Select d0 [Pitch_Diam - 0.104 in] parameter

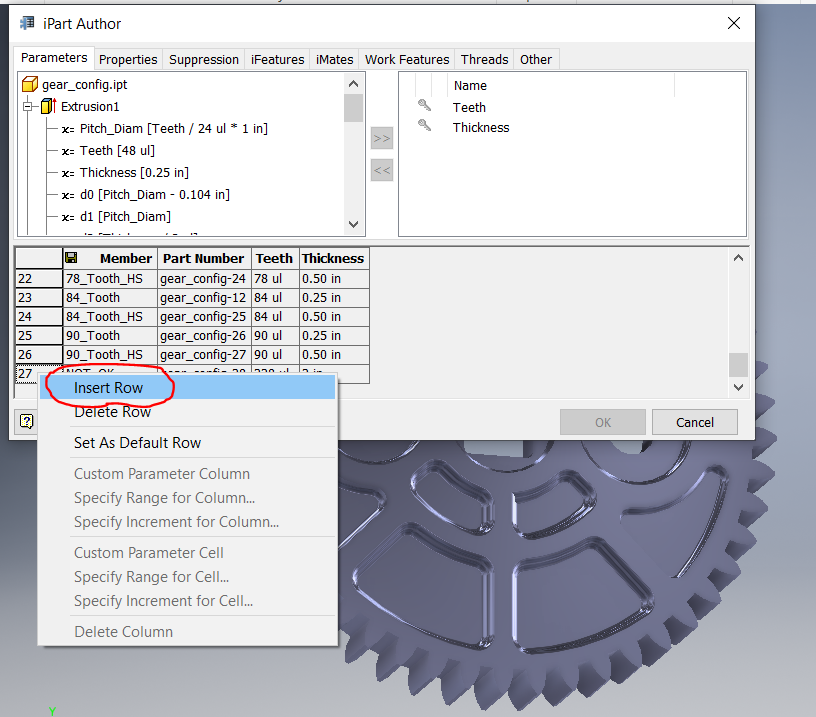click(155, 195)
